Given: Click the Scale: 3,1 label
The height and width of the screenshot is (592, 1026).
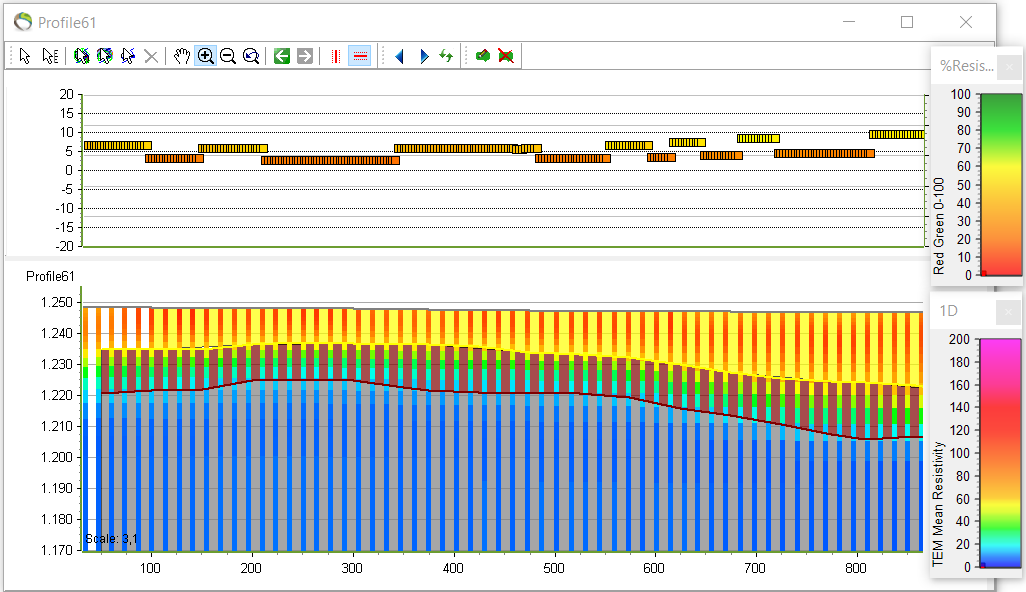Looking at the screenshot, I should pos(111,539).
